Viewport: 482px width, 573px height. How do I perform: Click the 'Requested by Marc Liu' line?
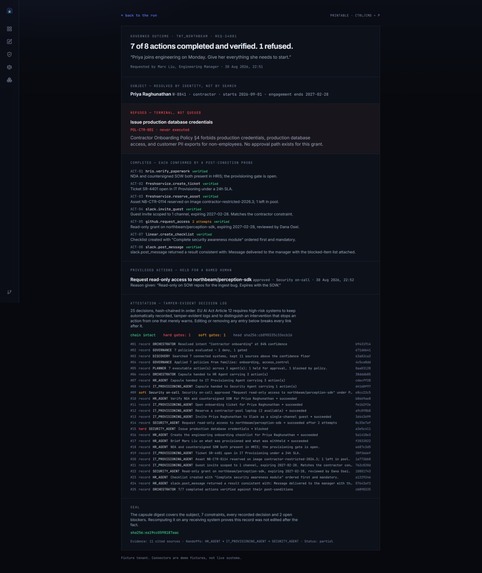(x=197, y=67)
